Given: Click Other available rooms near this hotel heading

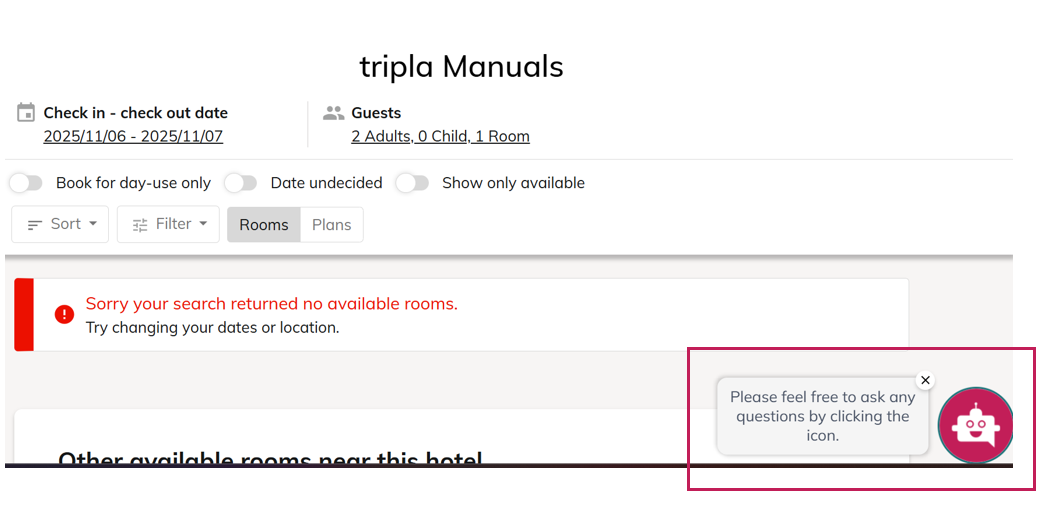Looking at the screenshot, I should point(270,459).
